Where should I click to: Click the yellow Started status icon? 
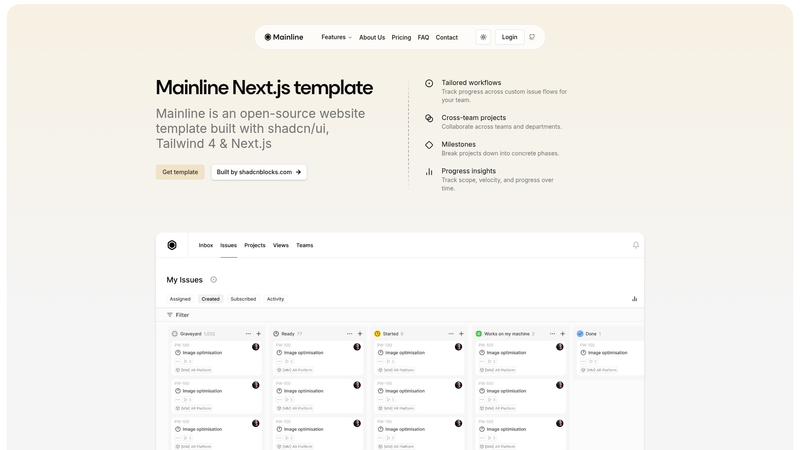378,334
